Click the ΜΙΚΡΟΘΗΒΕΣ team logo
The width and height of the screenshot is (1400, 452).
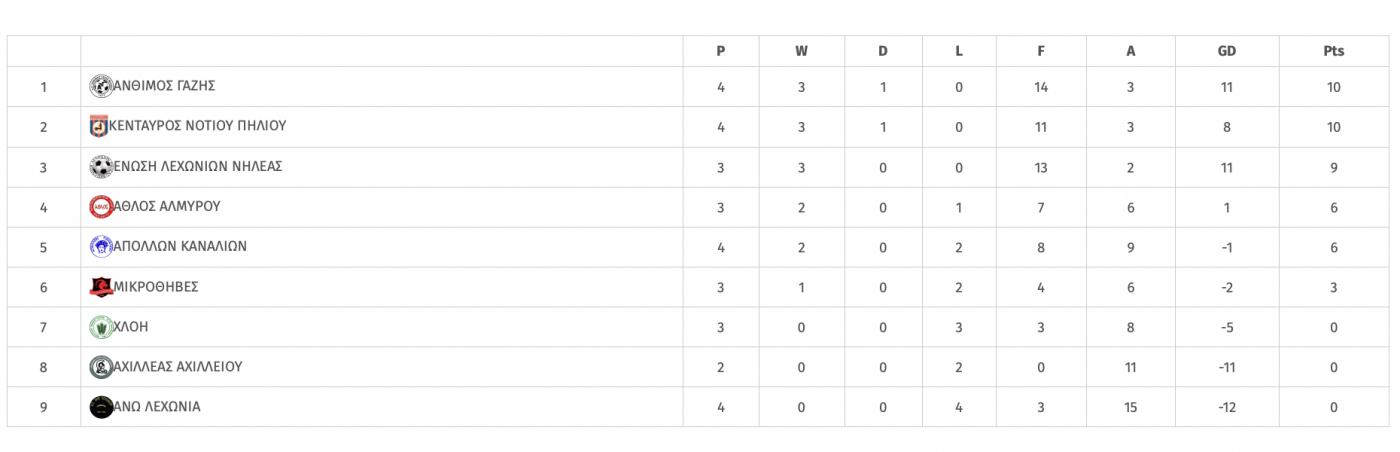(x=101, y=287)
